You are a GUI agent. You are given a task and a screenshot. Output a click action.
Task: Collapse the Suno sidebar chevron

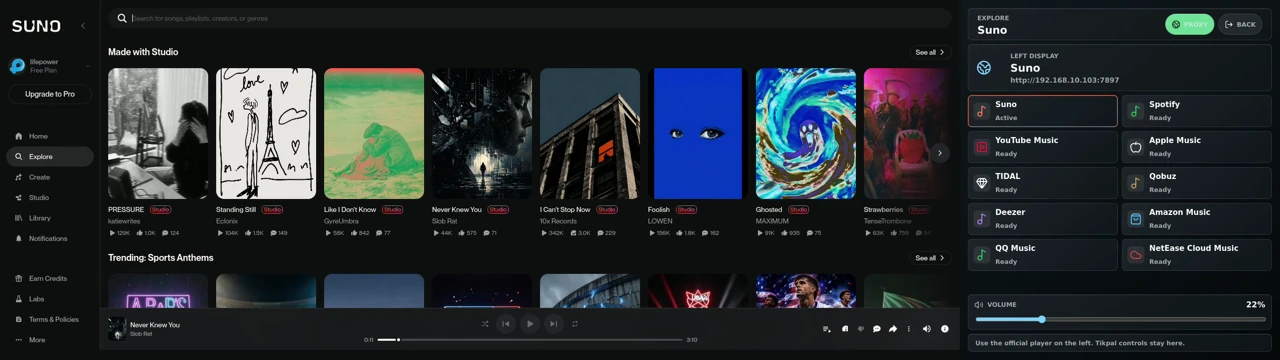tap(83, 26)
